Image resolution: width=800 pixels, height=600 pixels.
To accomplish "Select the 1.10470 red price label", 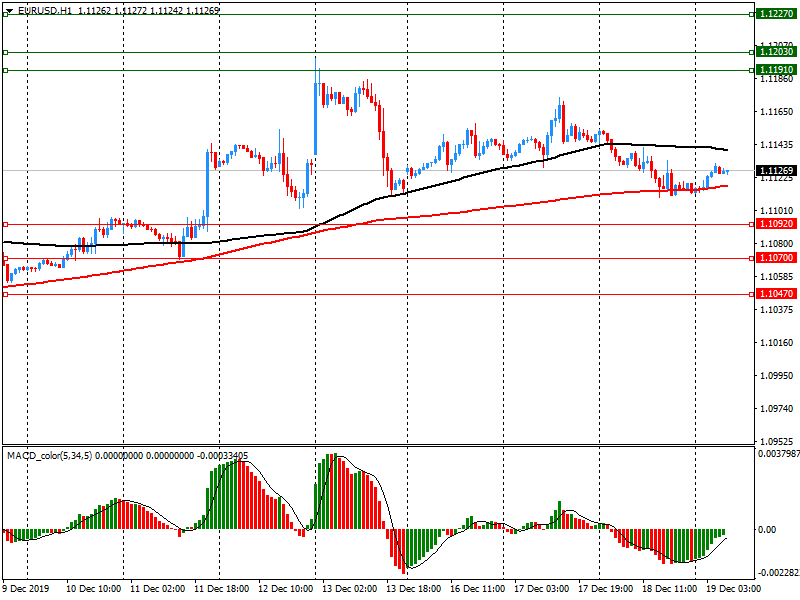I will point(777,294).
